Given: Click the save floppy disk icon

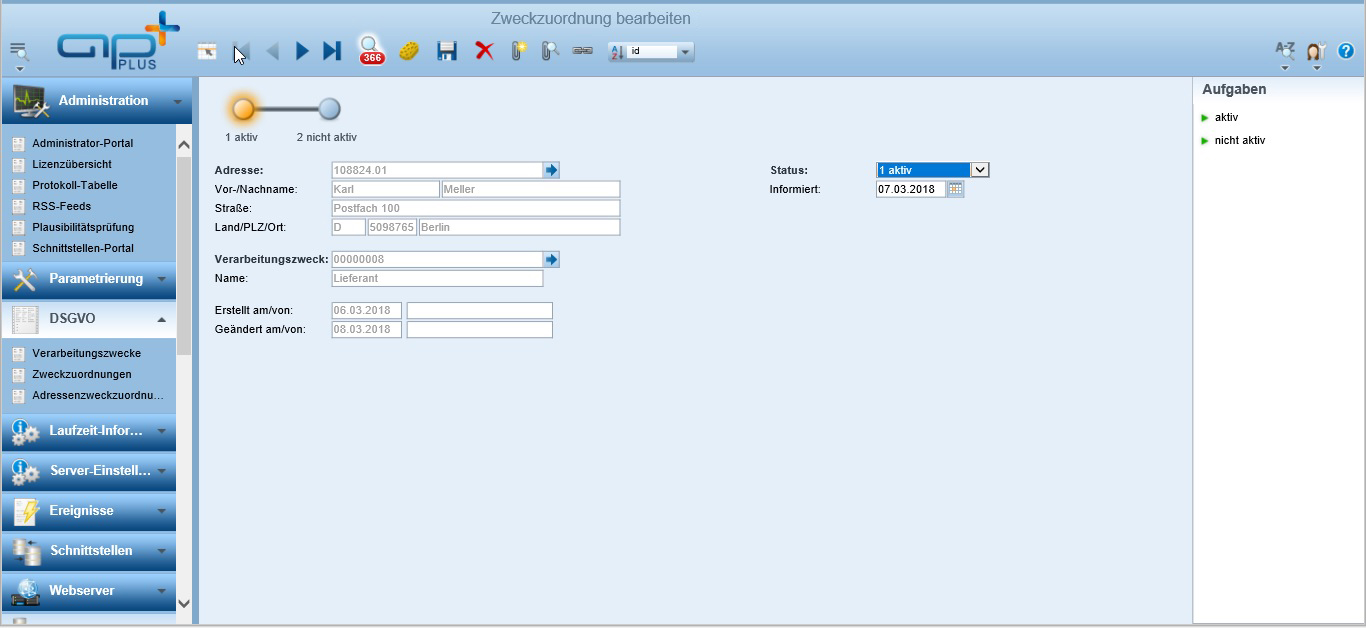Looking at the screenshot, I should pos(447,51).
